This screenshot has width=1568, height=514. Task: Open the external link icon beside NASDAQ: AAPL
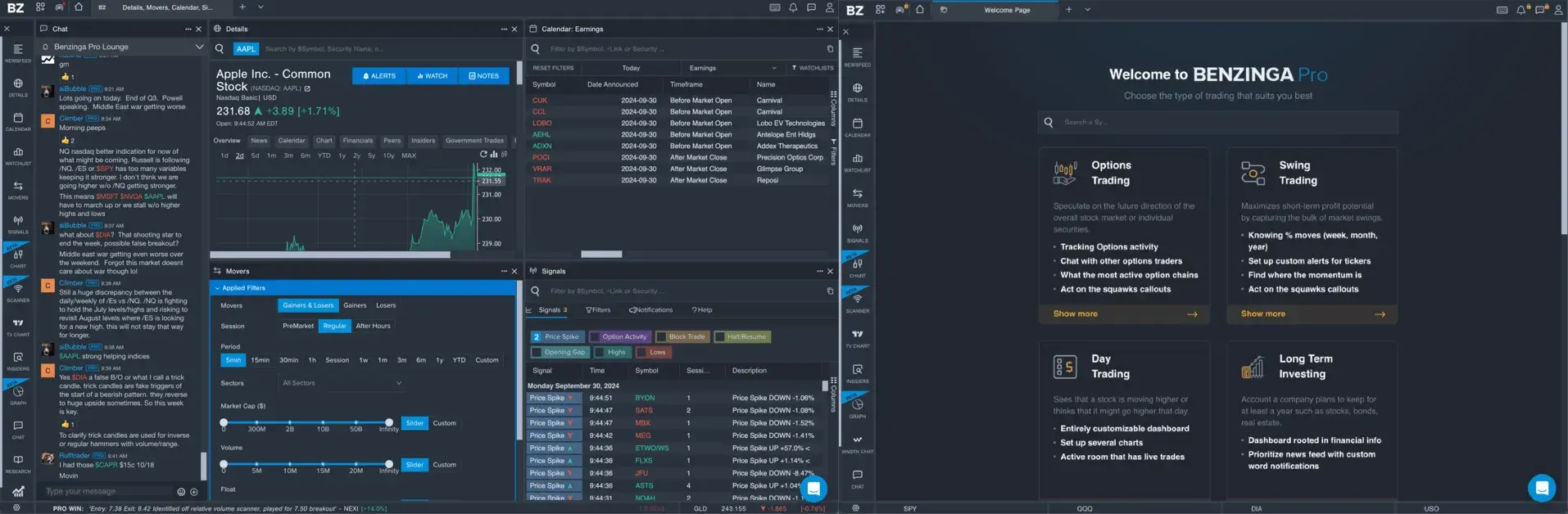point(307,88)
